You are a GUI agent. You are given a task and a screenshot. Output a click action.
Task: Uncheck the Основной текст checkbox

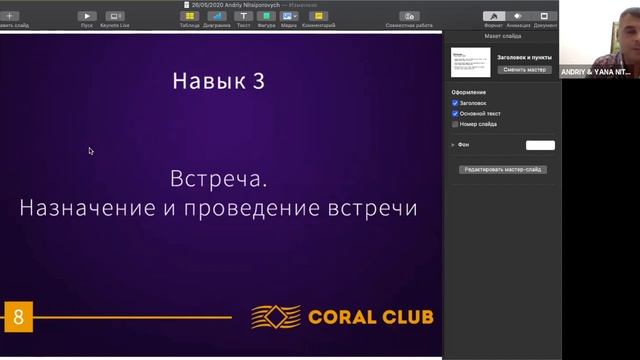pyautogui.click(x=455, y=113)
